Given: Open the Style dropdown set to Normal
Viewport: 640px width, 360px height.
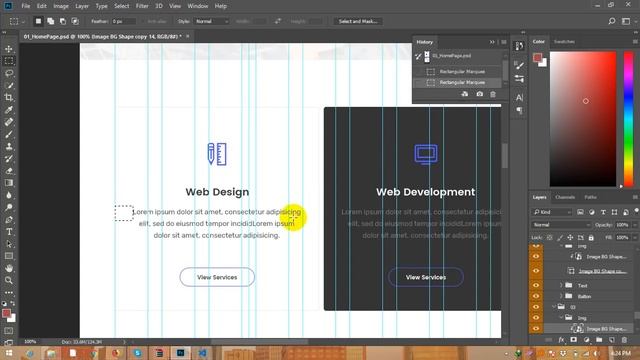Looking at the screenshot, I should (x=211, y=21).
